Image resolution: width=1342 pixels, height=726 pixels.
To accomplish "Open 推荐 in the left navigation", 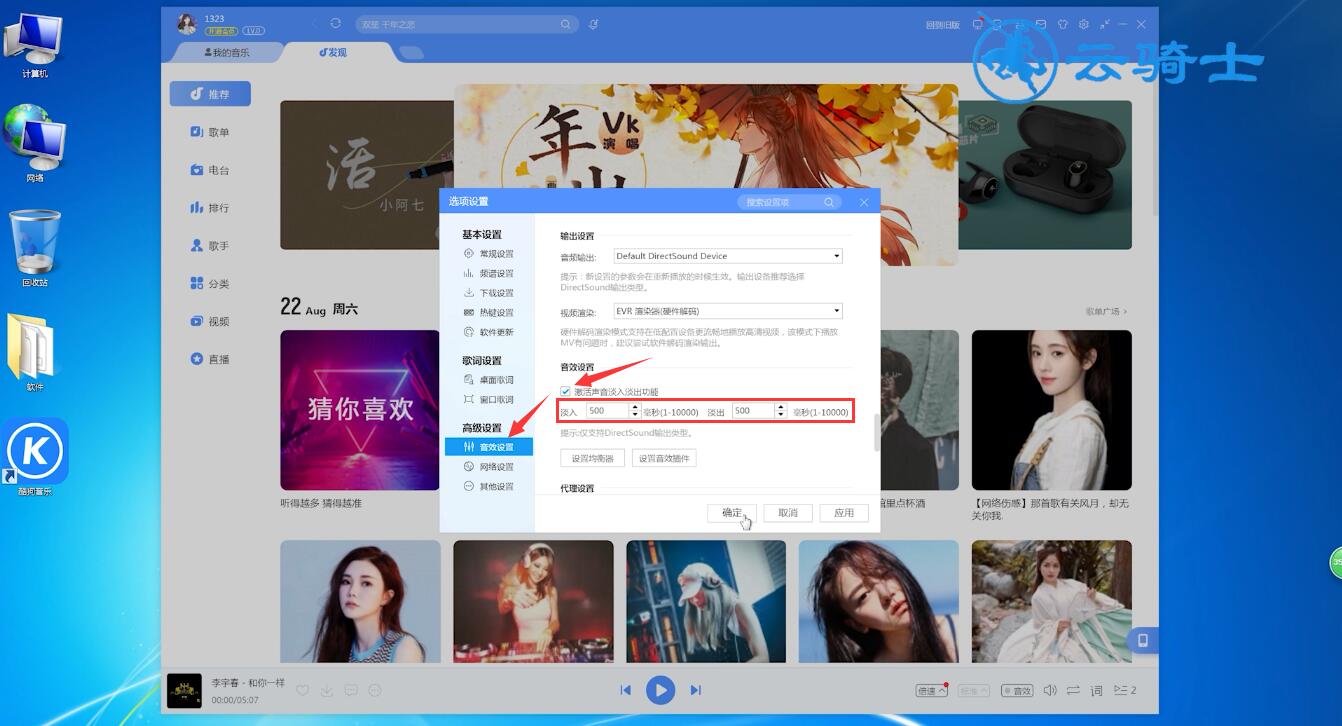I will click(210, 94).
